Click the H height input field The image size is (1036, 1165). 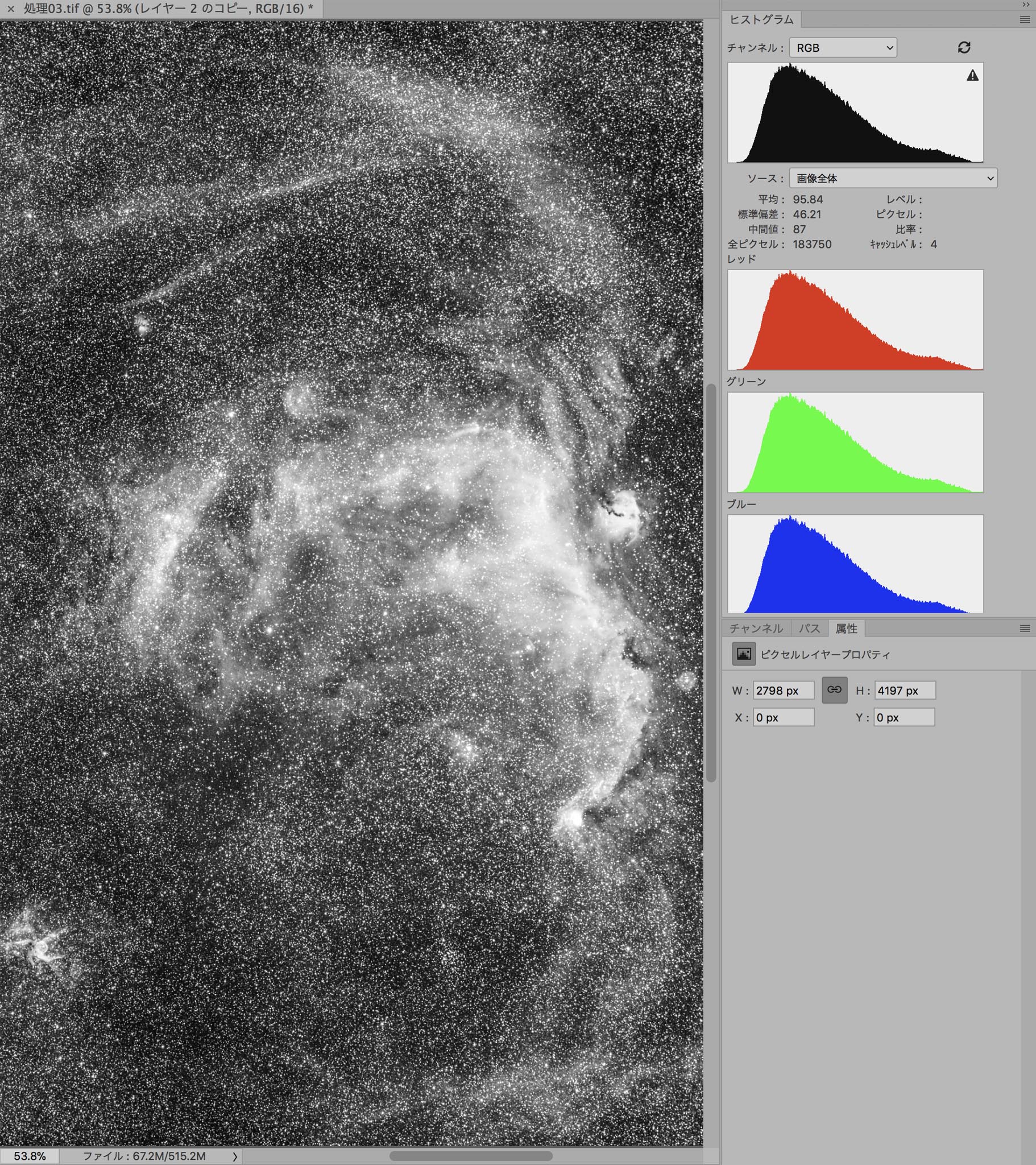(x=904, y=690)
